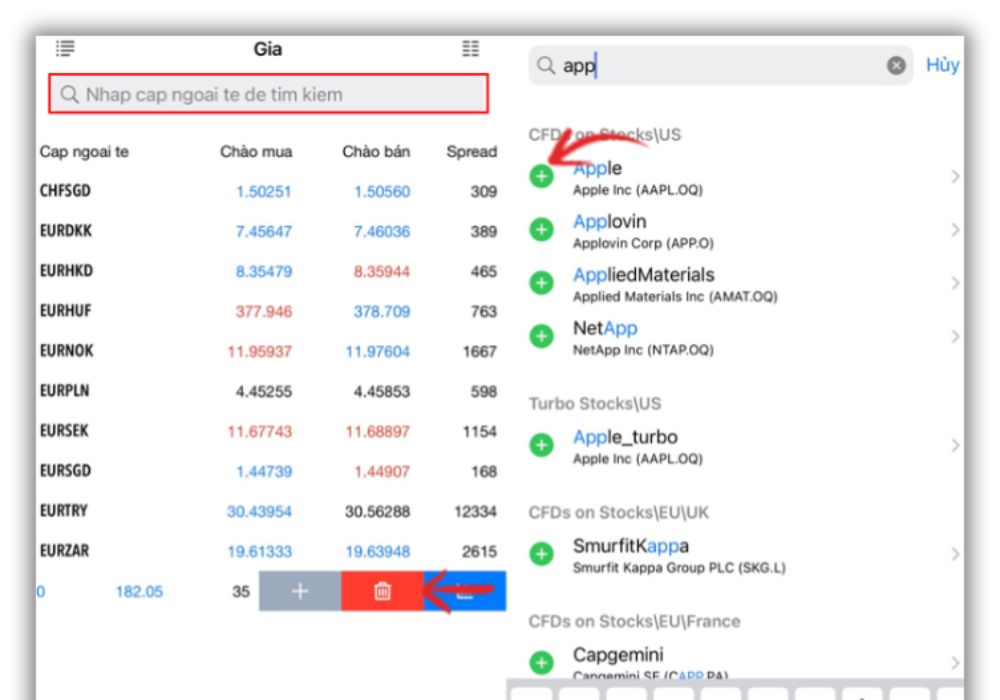Click the Cap ngoai te header
The height and width of the screenshot is (700, 1000).
point(84,152)
